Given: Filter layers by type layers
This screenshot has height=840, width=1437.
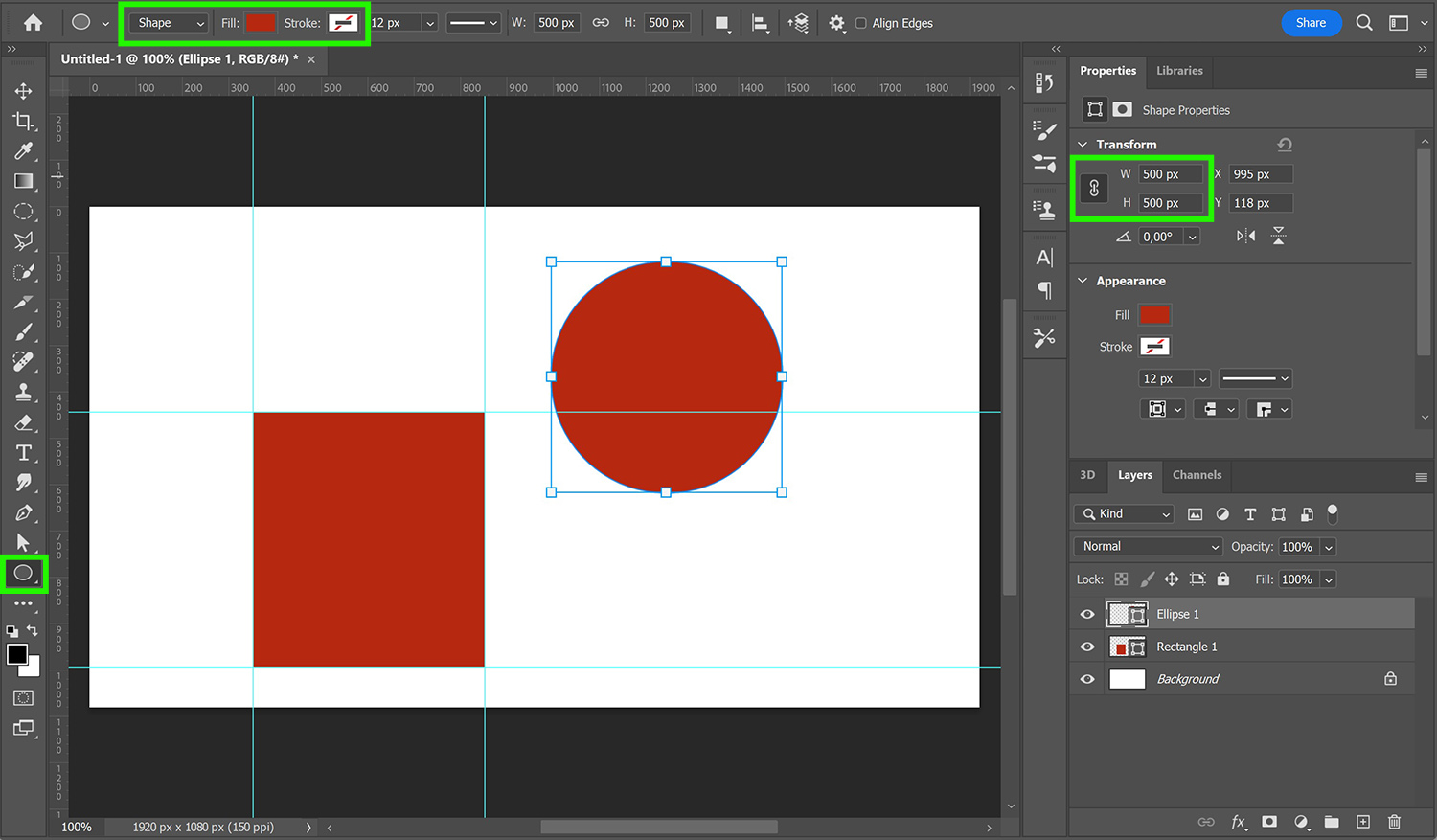Looking at the screenshot, I should coord(1250,514).
